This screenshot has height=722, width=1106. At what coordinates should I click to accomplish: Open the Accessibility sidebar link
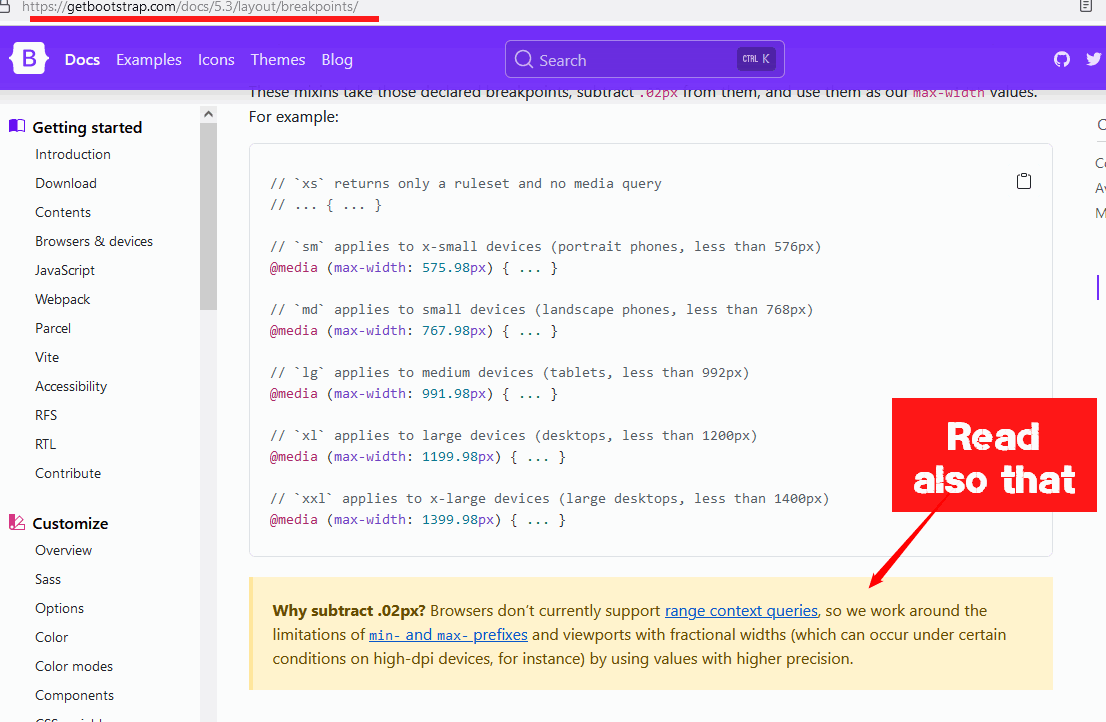[71, 386]
